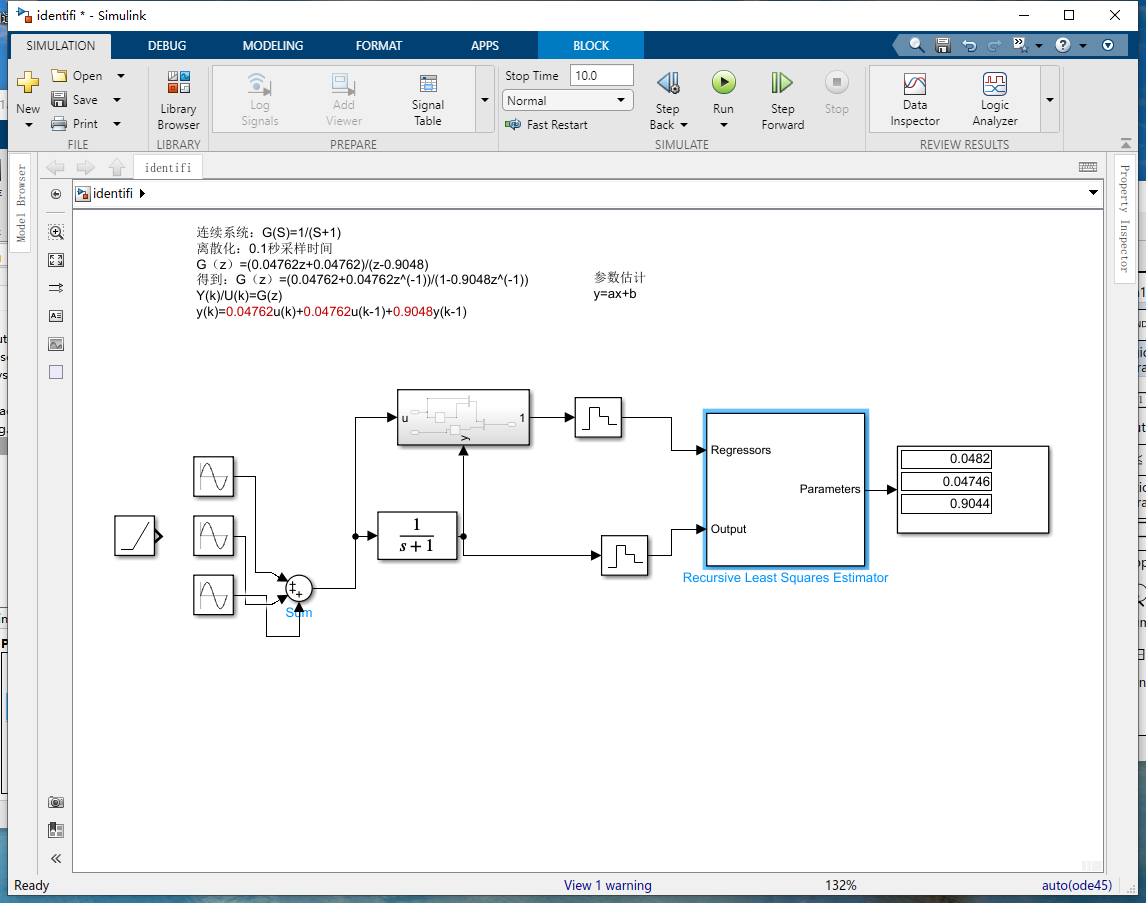
Task: Select the Display block showing 0.0482
Action: pyautogui.click(x=973, y=489)
